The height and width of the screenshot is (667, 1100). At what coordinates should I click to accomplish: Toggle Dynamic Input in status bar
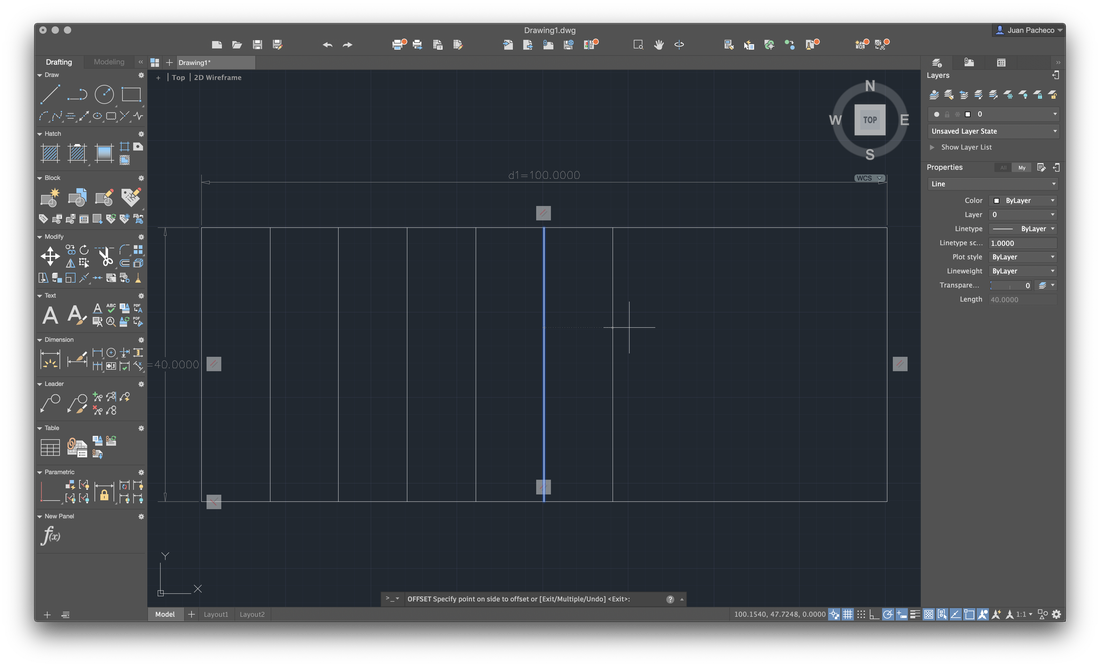coord(901,614)
